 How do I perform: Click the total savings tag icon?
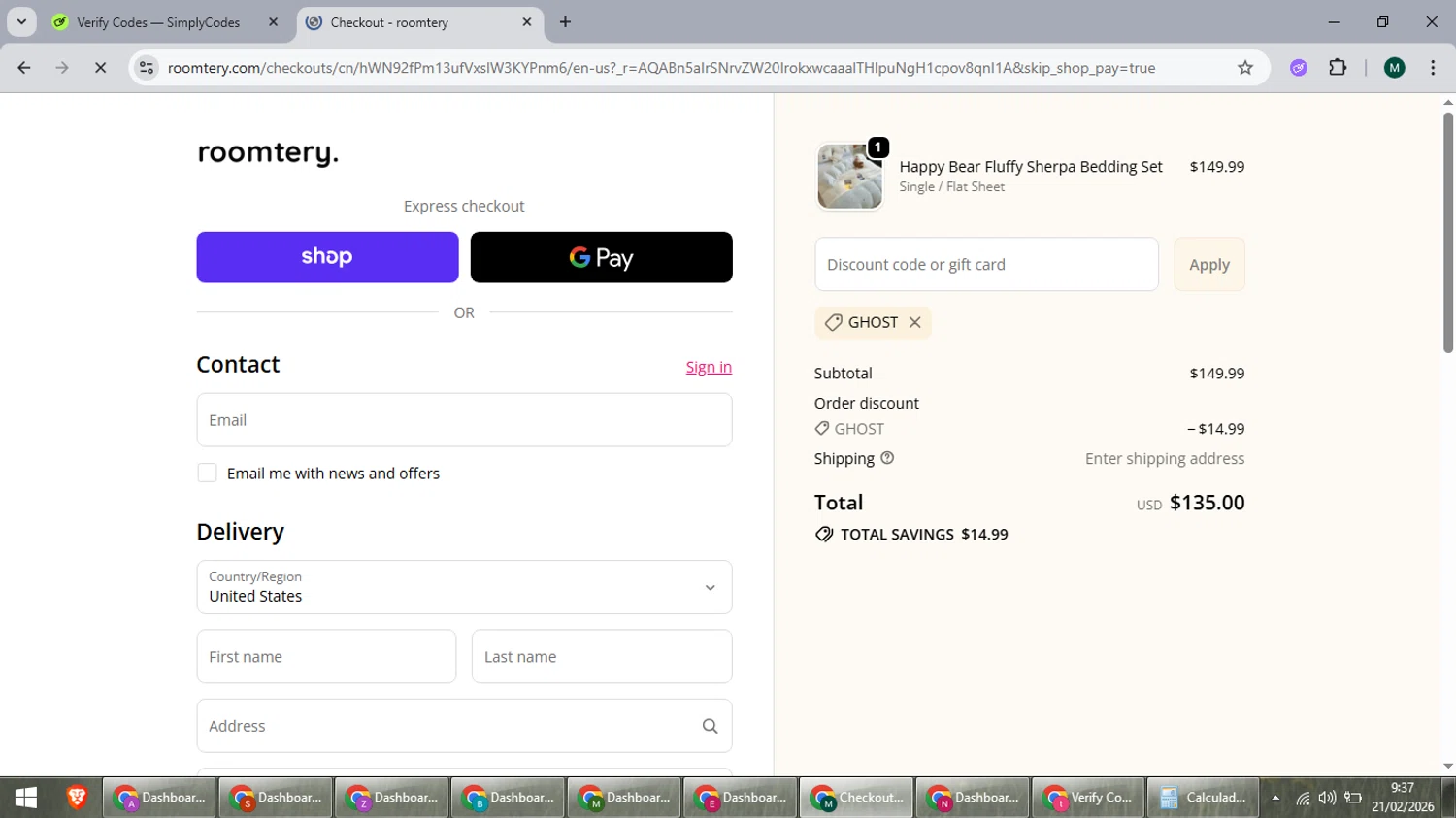click(824, 535)
